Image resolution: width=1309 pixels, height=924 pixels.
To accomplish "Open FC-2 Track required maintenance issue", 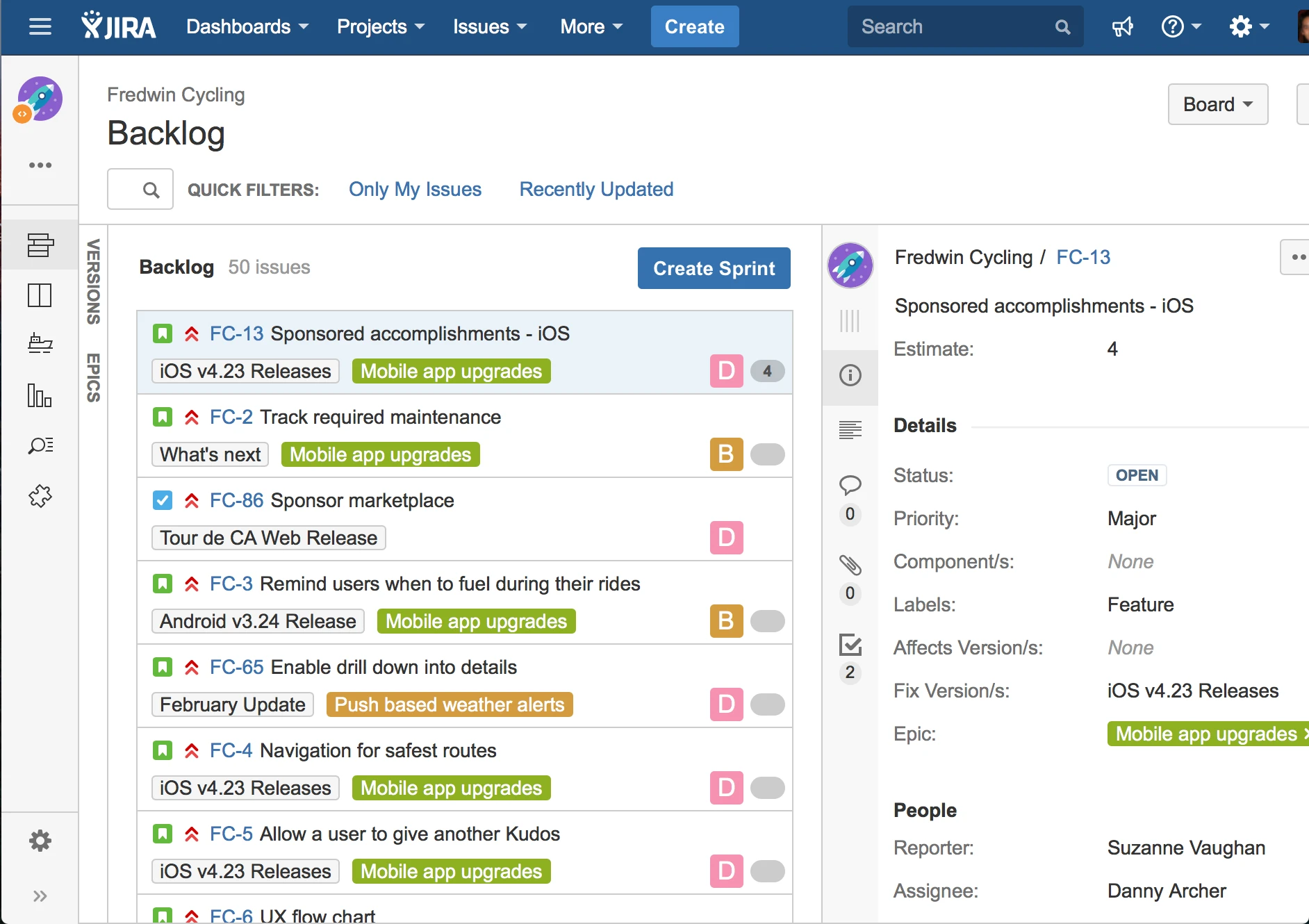I will [x=465, y=436].
